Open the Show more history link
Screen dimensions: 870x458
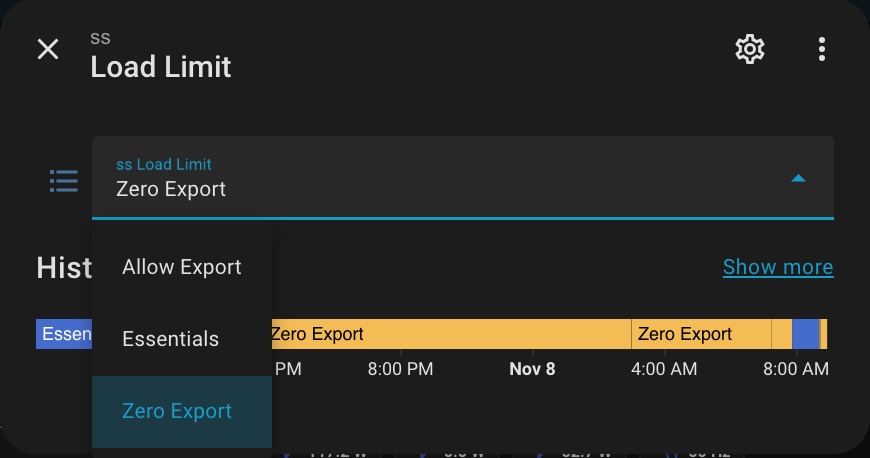(x=777, y=267)
